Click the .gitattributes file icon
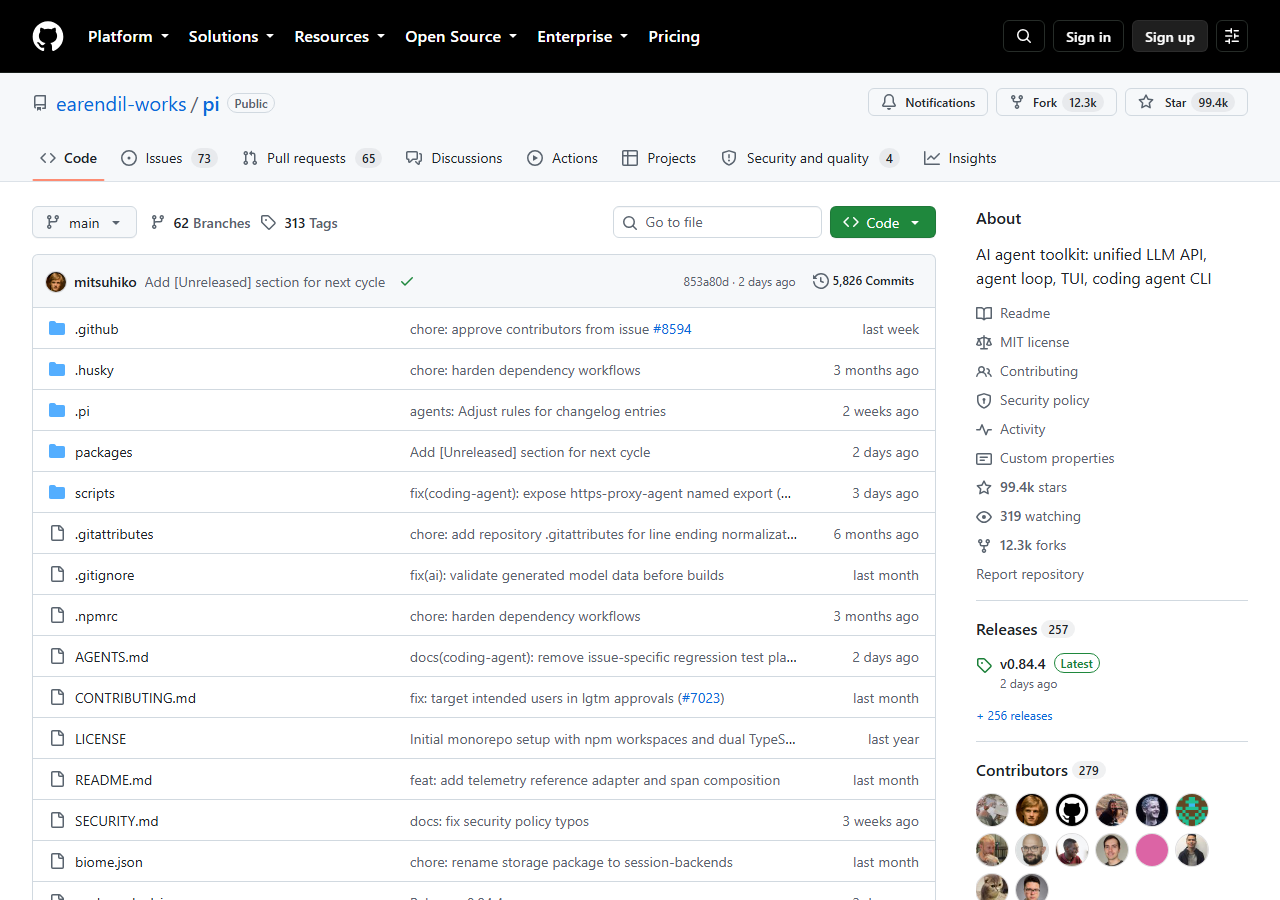This screenshot has width=1280, height=900. 57,534
